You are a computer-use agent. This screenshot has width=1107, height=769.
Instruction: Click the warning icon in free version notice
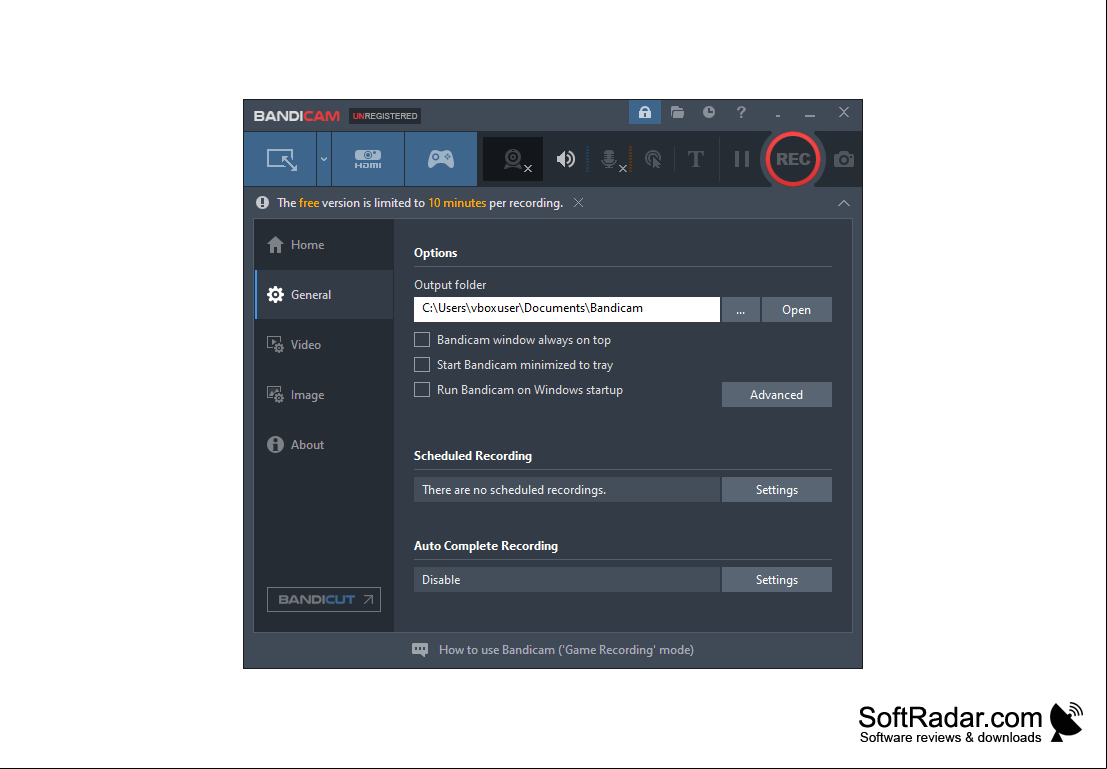coord(263,203)
